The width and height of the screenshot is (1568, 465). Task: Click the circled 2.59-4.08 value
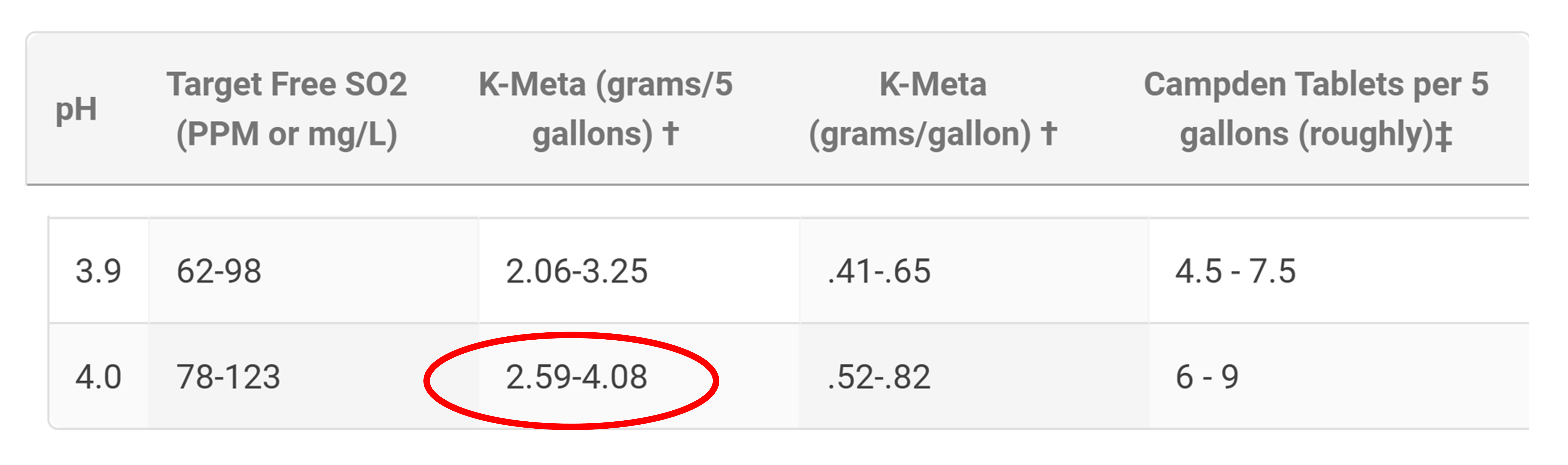pos(576,377)
